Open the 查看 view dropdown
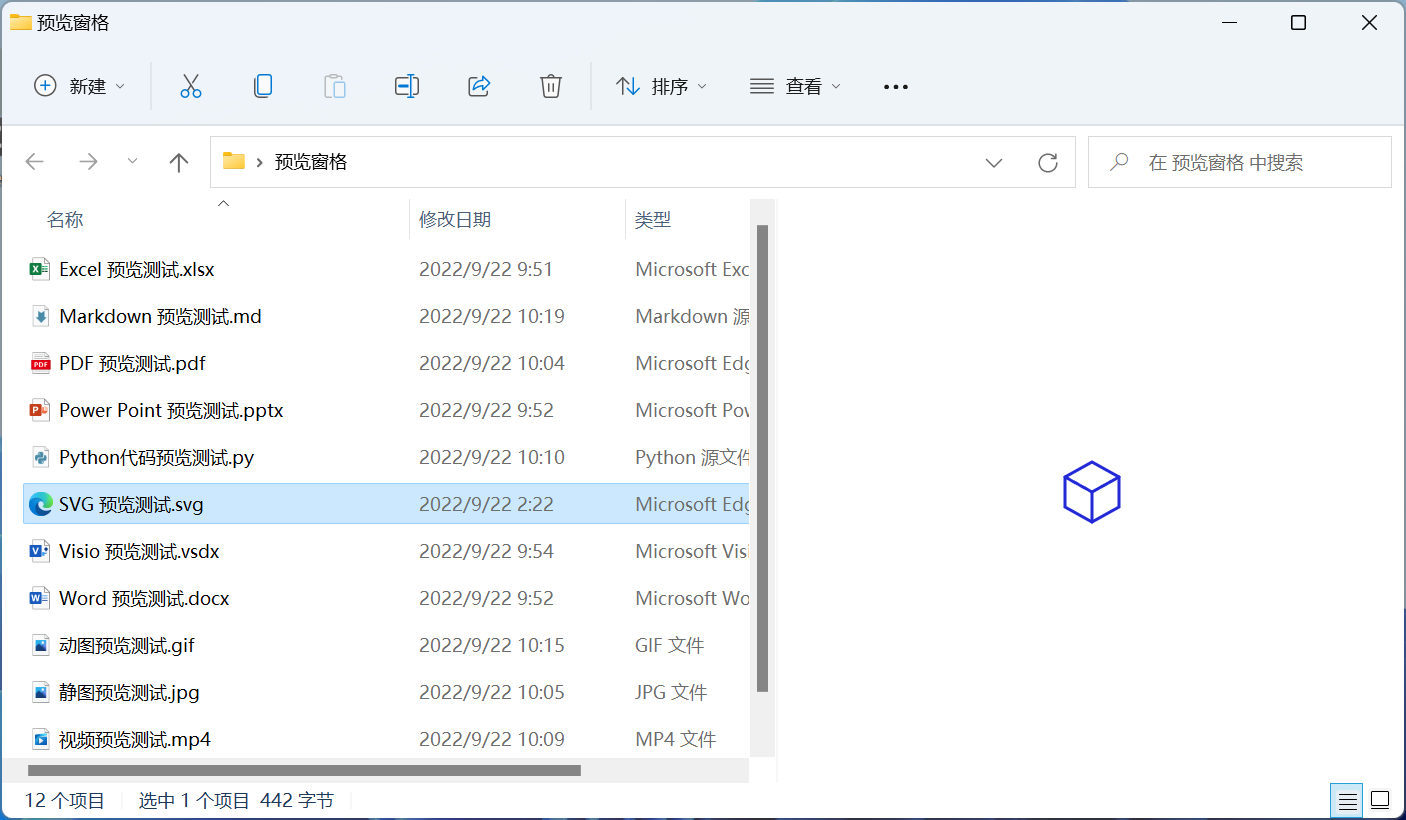 point(796,86)
